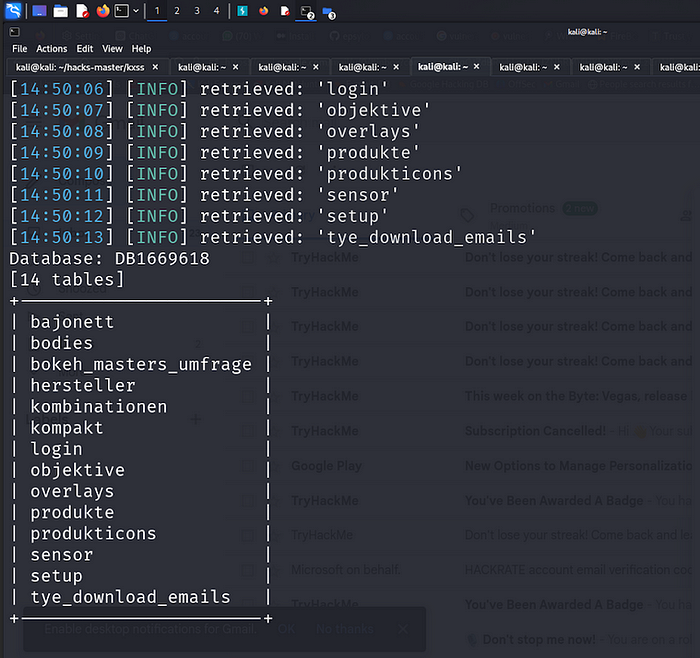Switch to workspace 1
The height and width of the screenshot is (658, 700).
[x=157, y=11]
